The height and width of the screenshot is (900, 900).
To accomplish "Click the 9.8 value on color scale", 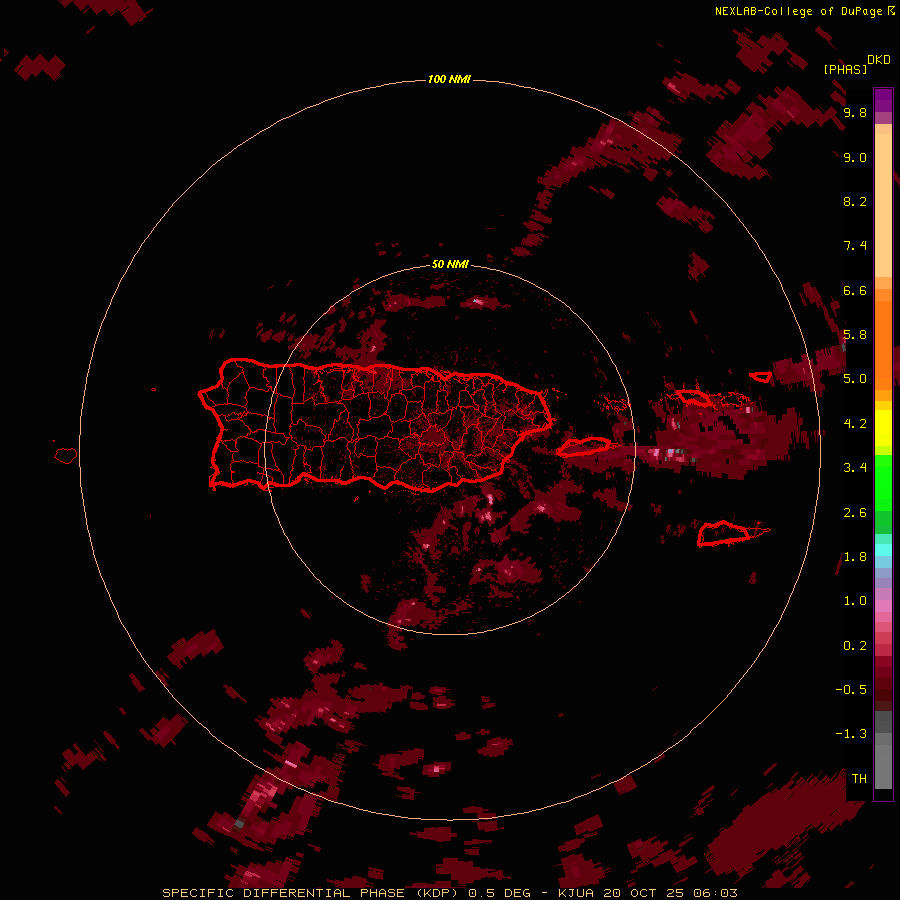I will pyautogui.click(x=855, y=112).
